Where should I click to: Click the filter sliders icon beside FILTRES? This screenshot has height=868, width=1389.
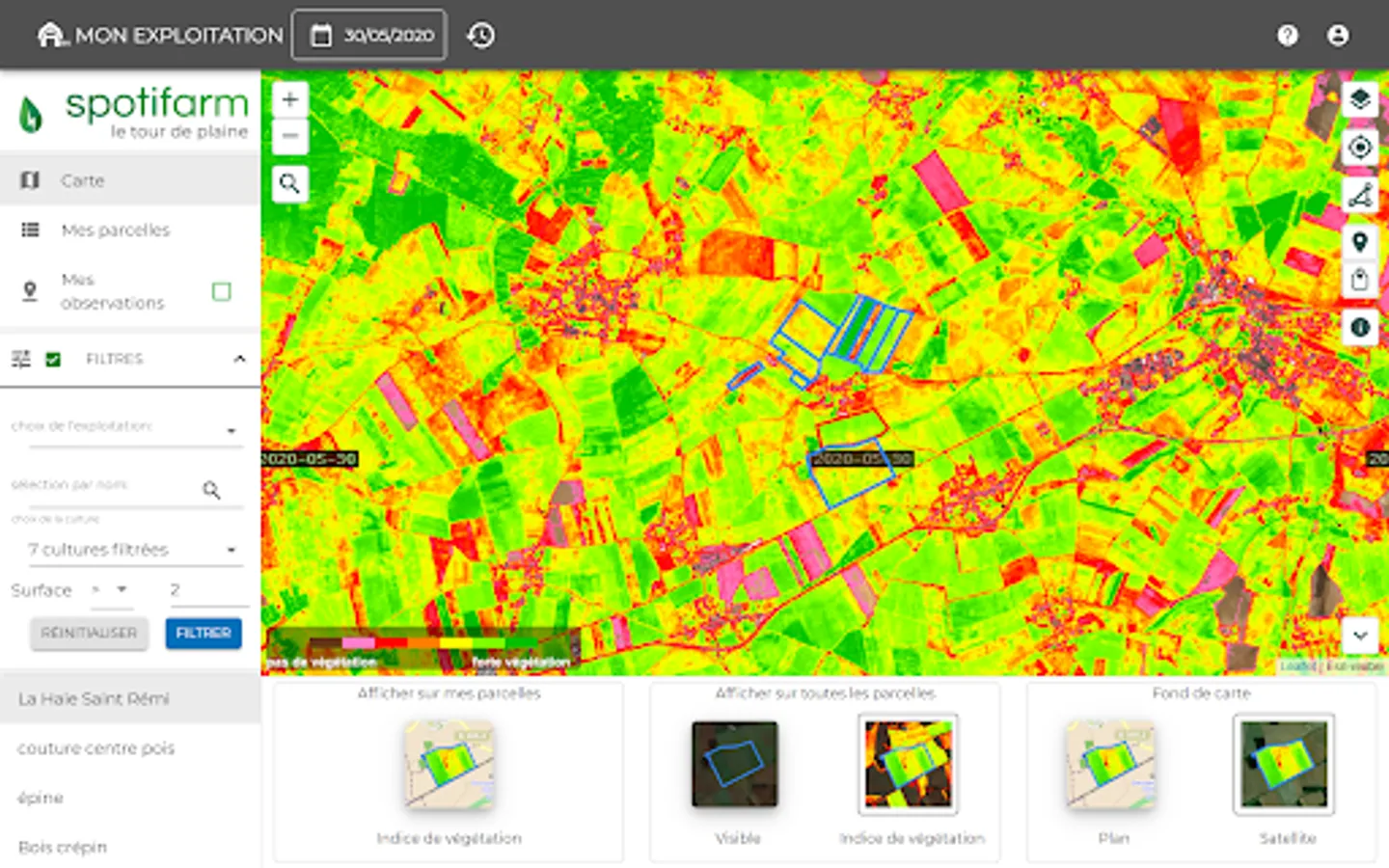pyautogui.click(x=20, y=359)
